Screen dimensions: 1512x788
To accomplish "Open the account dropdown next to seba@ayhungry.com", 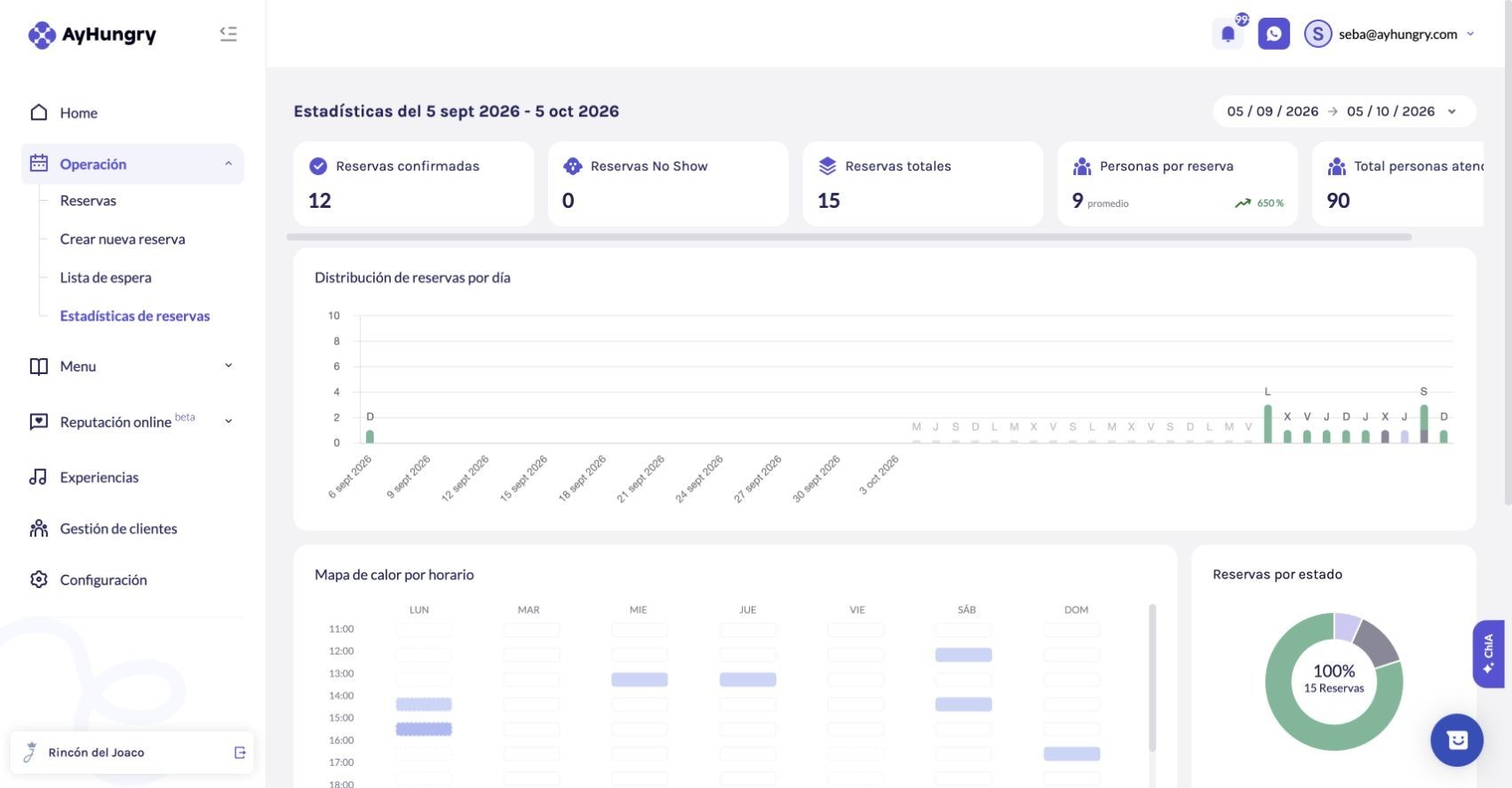I will [1470, 34].
